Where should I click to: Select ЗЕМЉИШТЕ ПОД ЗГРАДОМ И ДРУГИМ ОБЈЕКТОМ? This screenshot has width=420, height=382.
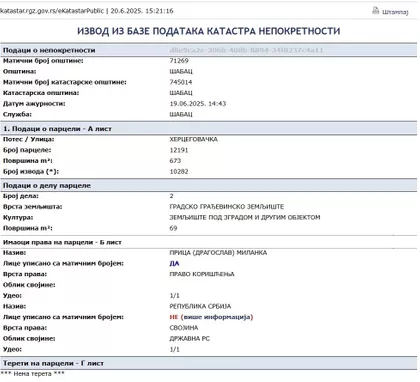tap(245, 217)
